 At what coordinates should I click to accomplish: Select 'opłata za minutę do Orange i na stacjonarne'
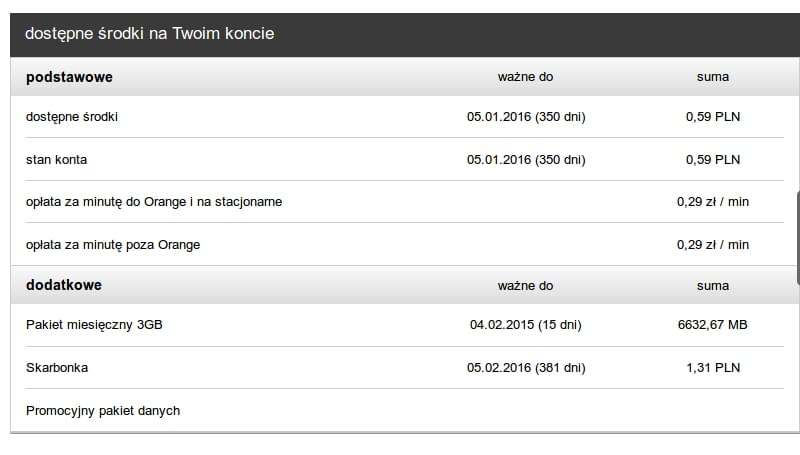pyautogui.click(x=154, y=202)
